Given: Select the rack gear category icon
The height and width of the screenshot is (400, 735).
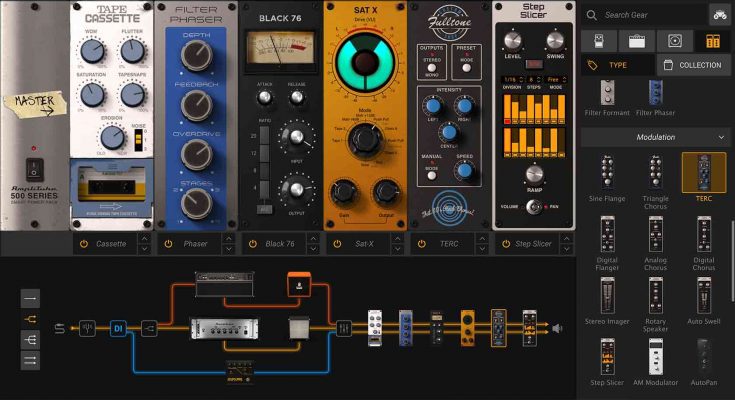Looking at the screenshot, I should [712, 41].
